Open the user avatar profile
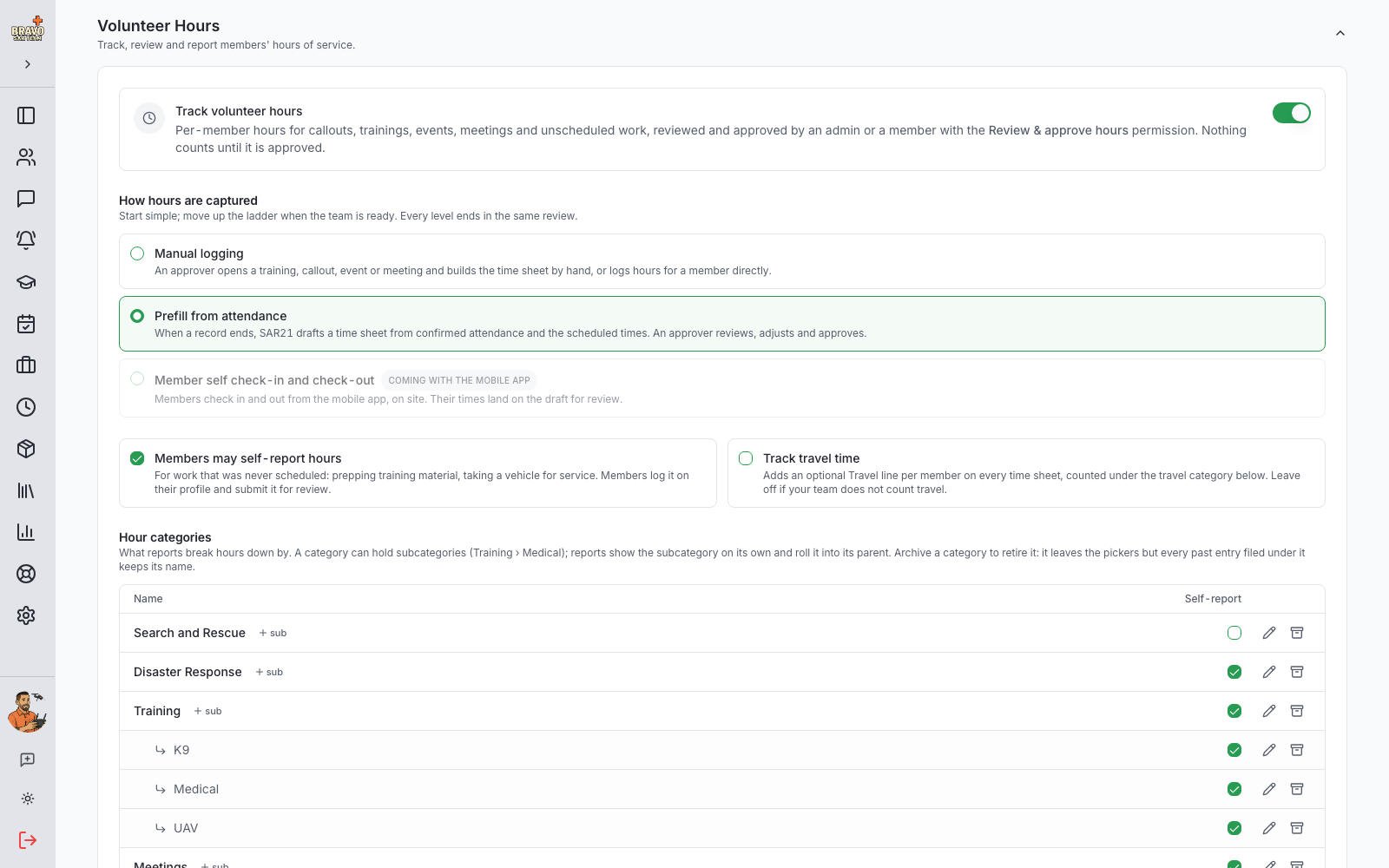The image size is (1389, 868). tap(27, 712)
